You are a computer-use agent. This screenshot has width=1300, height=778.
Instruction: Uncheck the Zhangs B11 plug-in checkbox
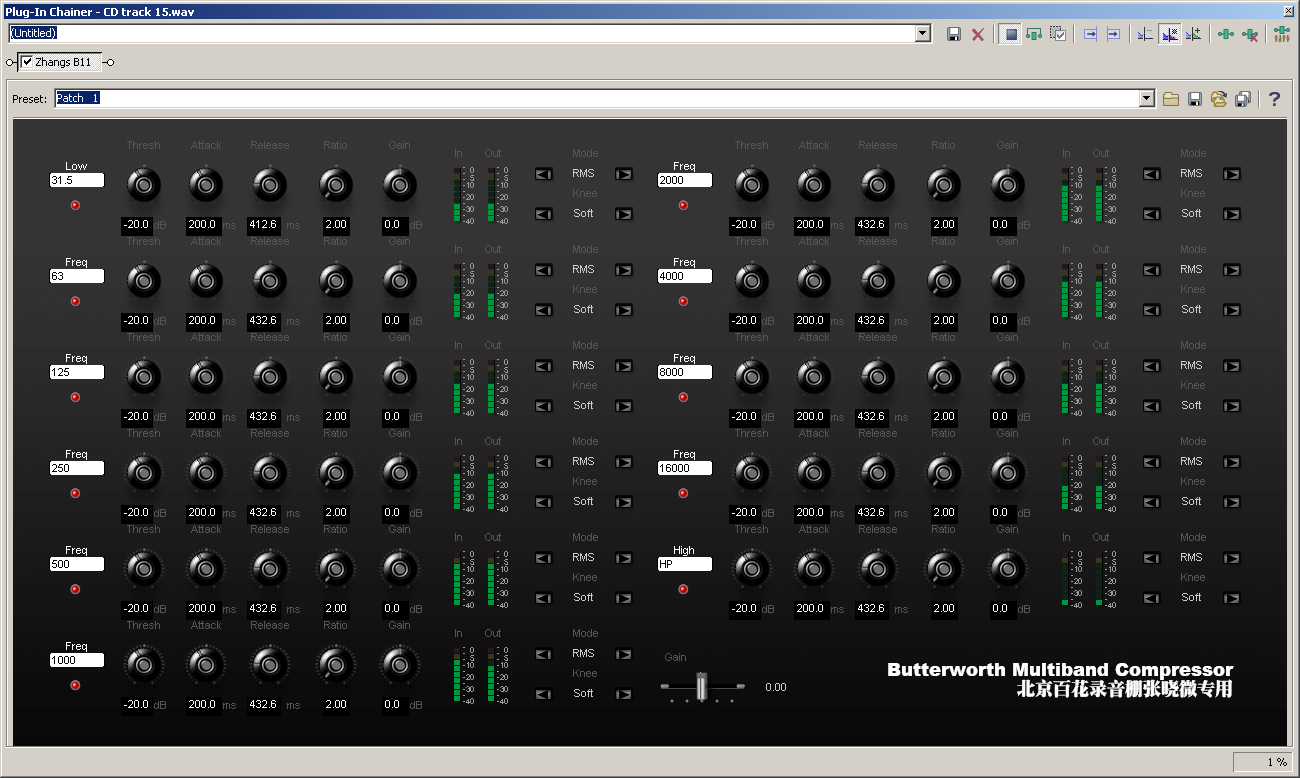tap(27, 62)
